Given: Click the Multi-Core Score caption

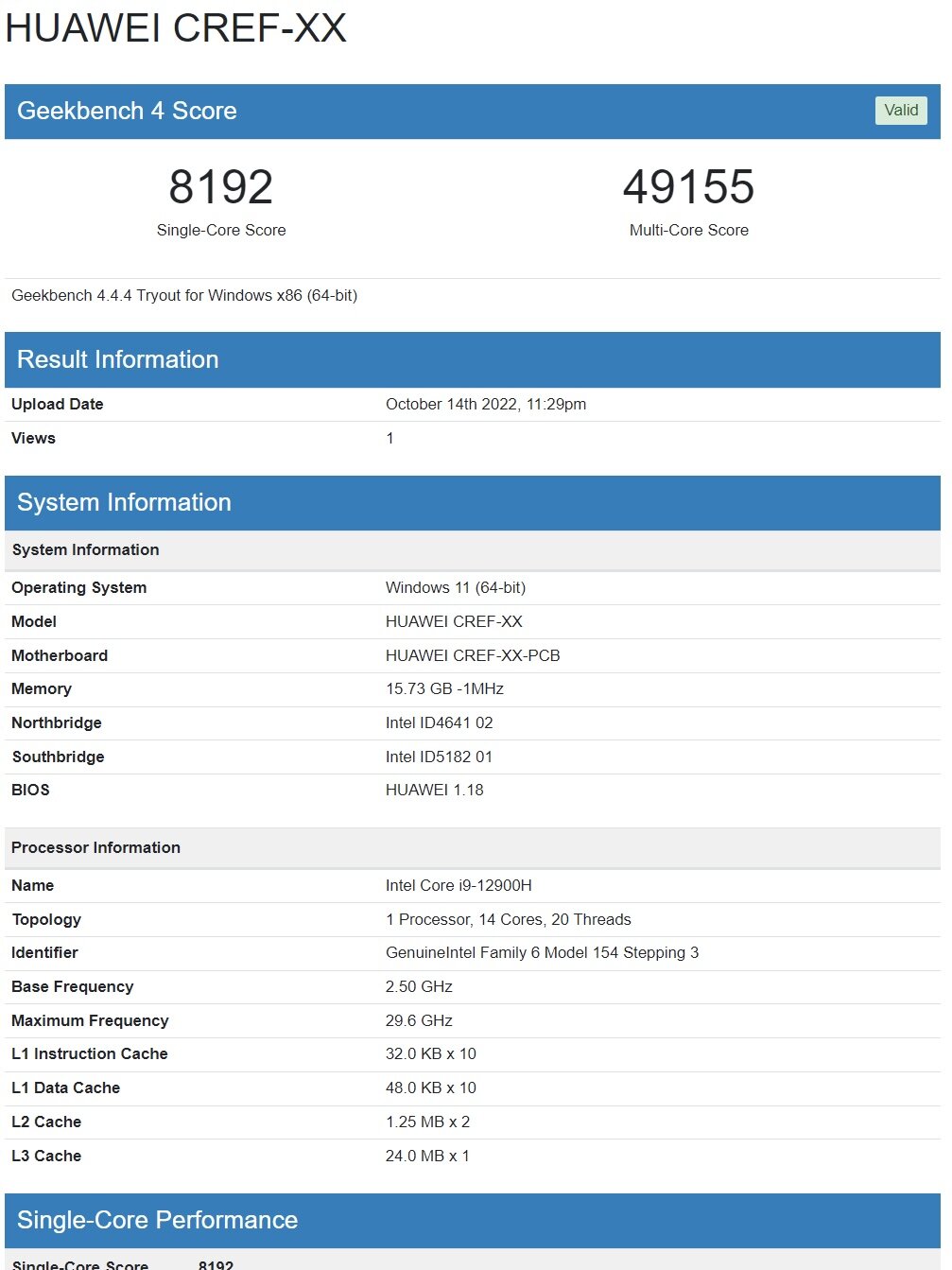Looking at the screenshot, I should coord(689,230).
